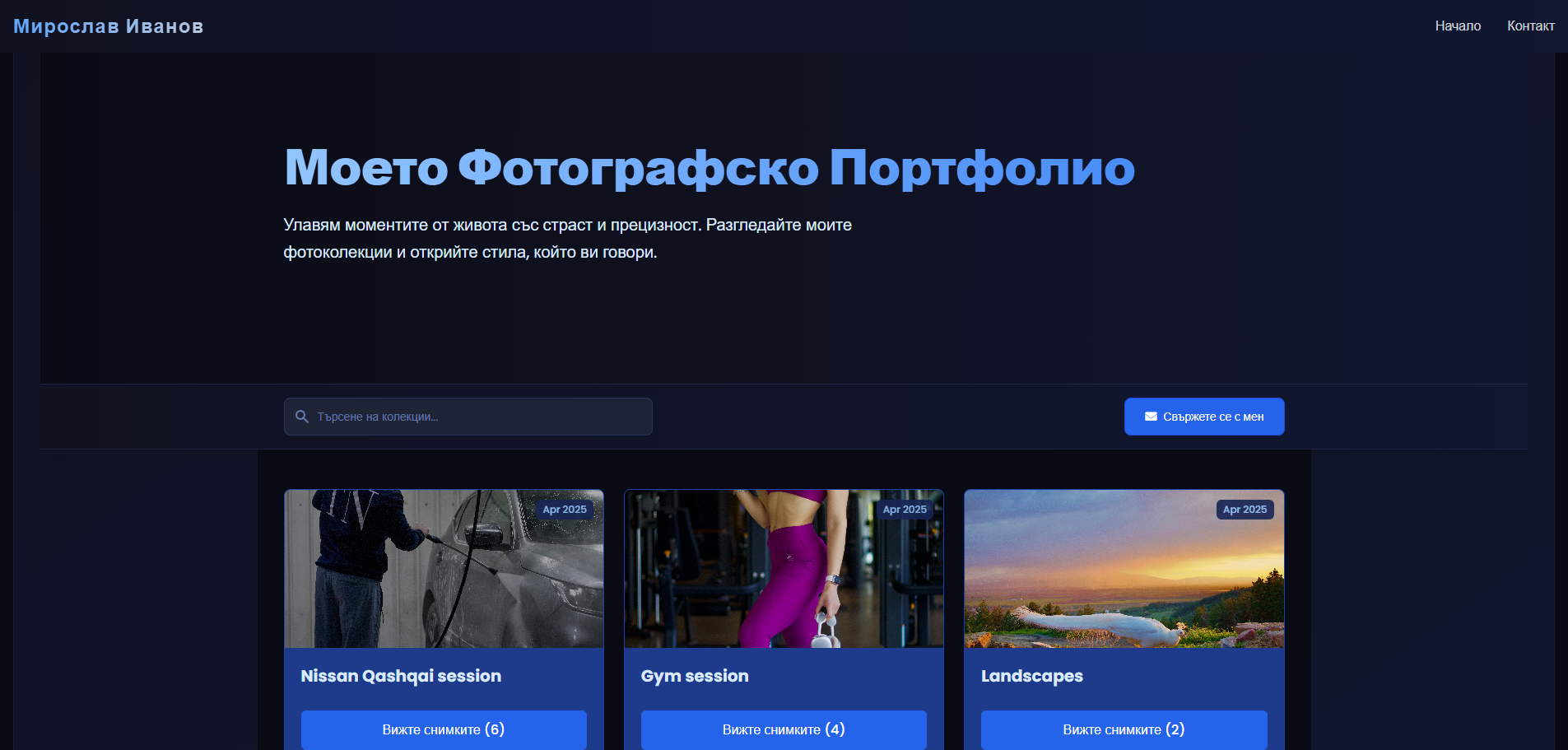View the 2 photos of Landscapes
Viewport: 1568px width, 750px height.
point(1124,729)
